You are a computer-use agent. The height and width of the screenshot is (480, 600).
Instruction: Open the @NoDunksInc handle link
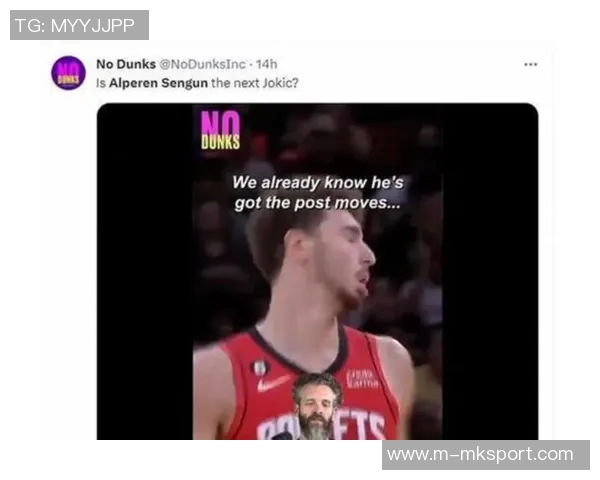point(202,64)
